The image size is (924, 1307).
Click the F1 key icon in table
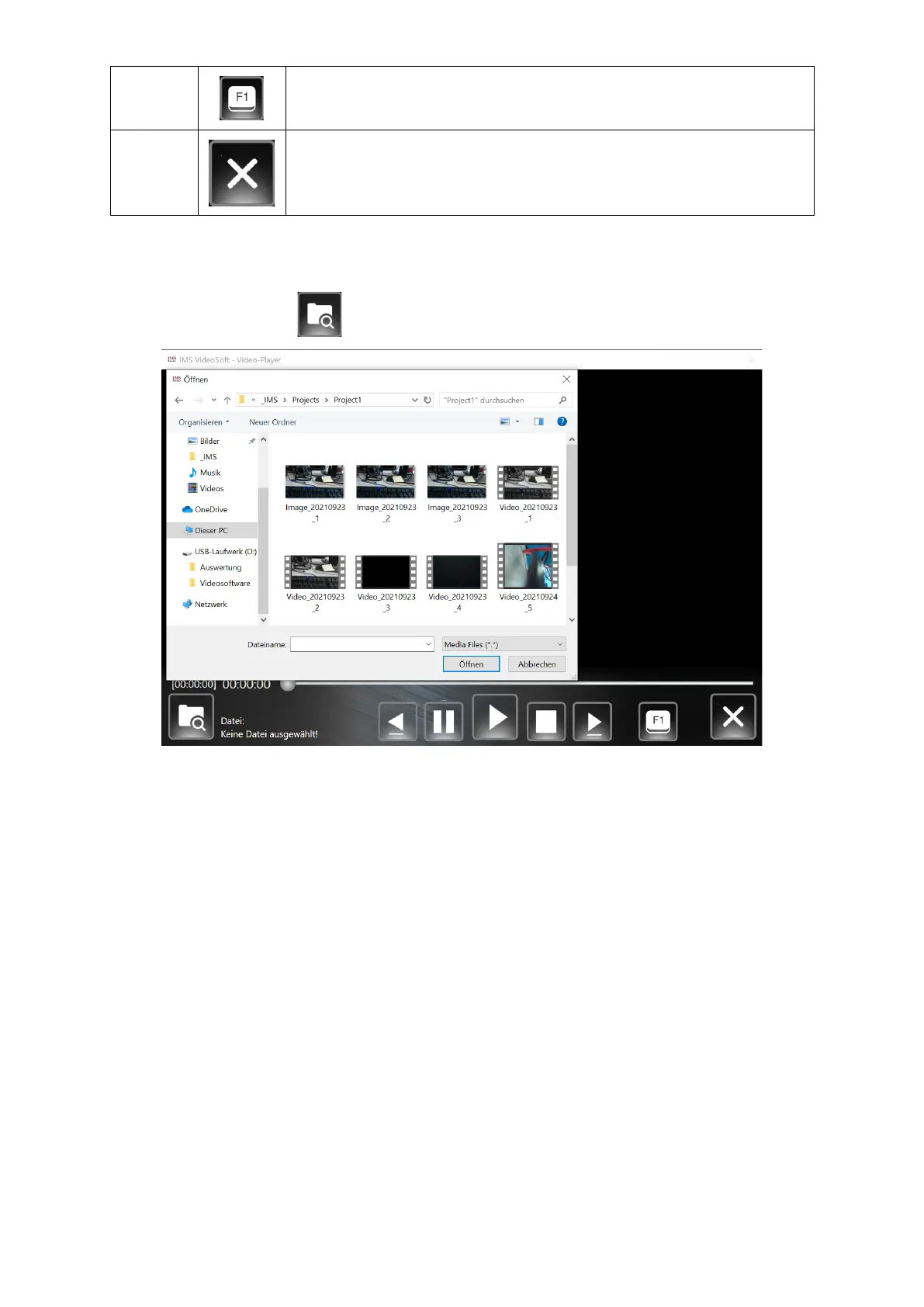tap(241, 98)
